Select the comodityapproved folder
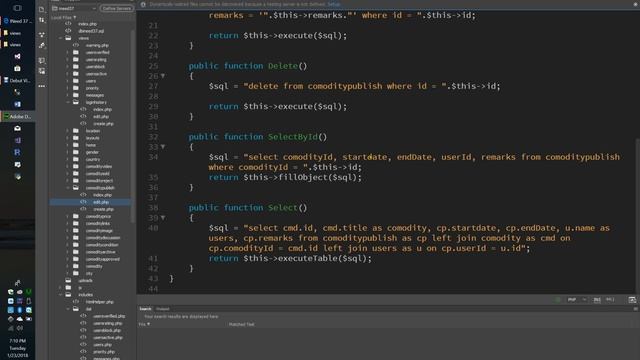The image size is (640, 360). (x=102, y=259)
